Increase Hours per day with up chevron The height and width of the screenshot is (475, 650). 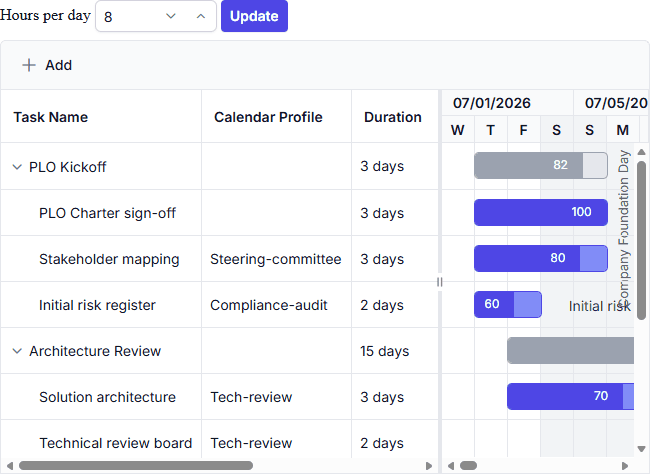201,16
